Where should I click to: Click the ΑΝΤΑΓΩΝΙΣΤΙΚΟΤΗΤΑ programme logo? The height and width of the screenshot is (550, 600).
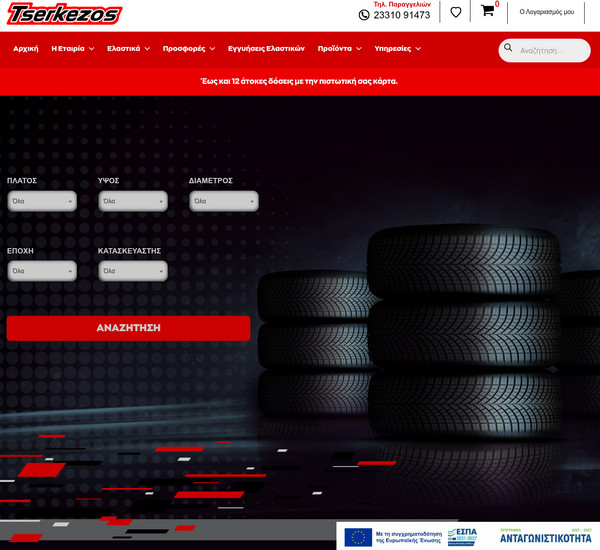coord(546,536)
